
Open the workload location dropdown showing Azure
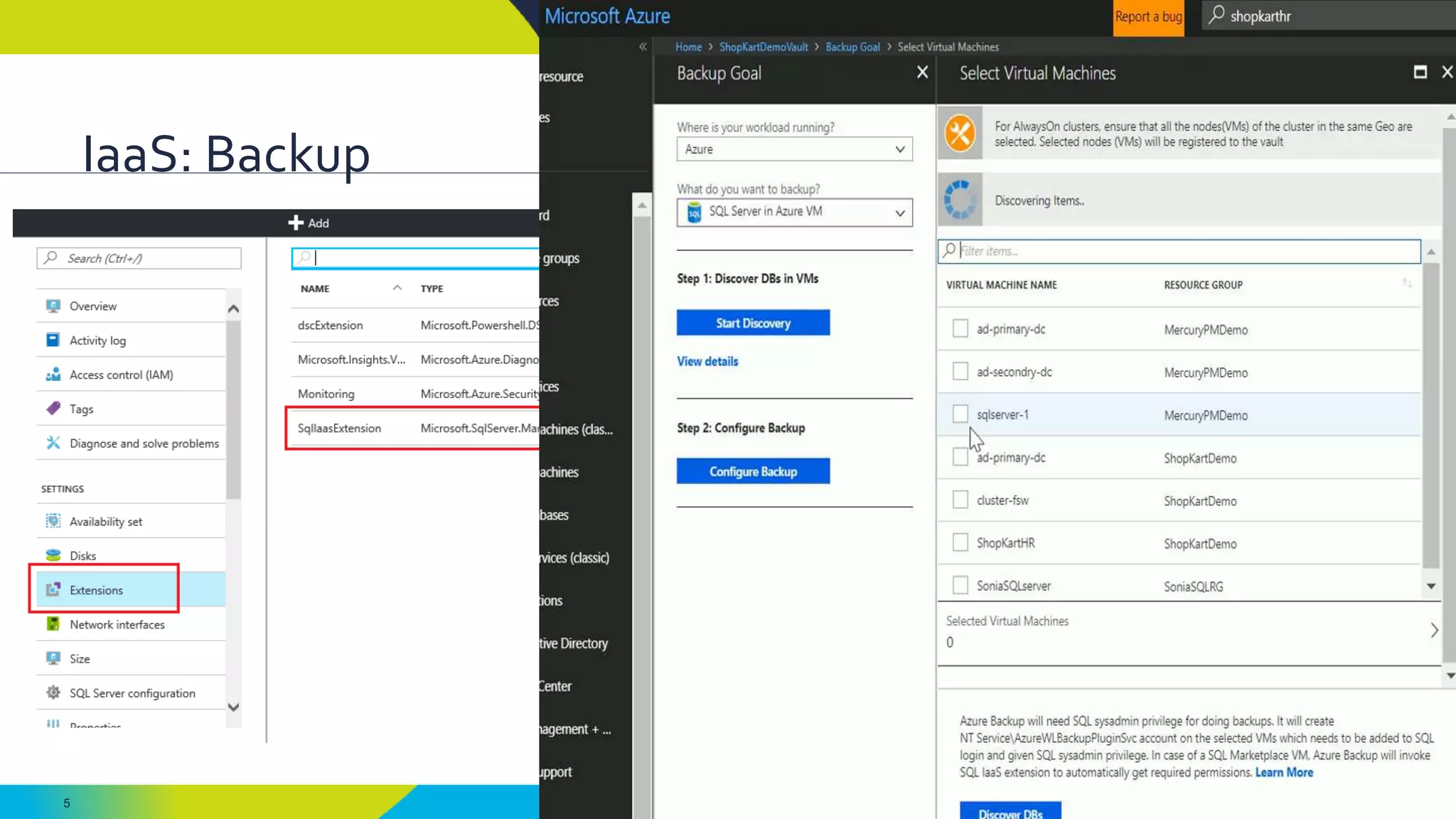[794, 149]
